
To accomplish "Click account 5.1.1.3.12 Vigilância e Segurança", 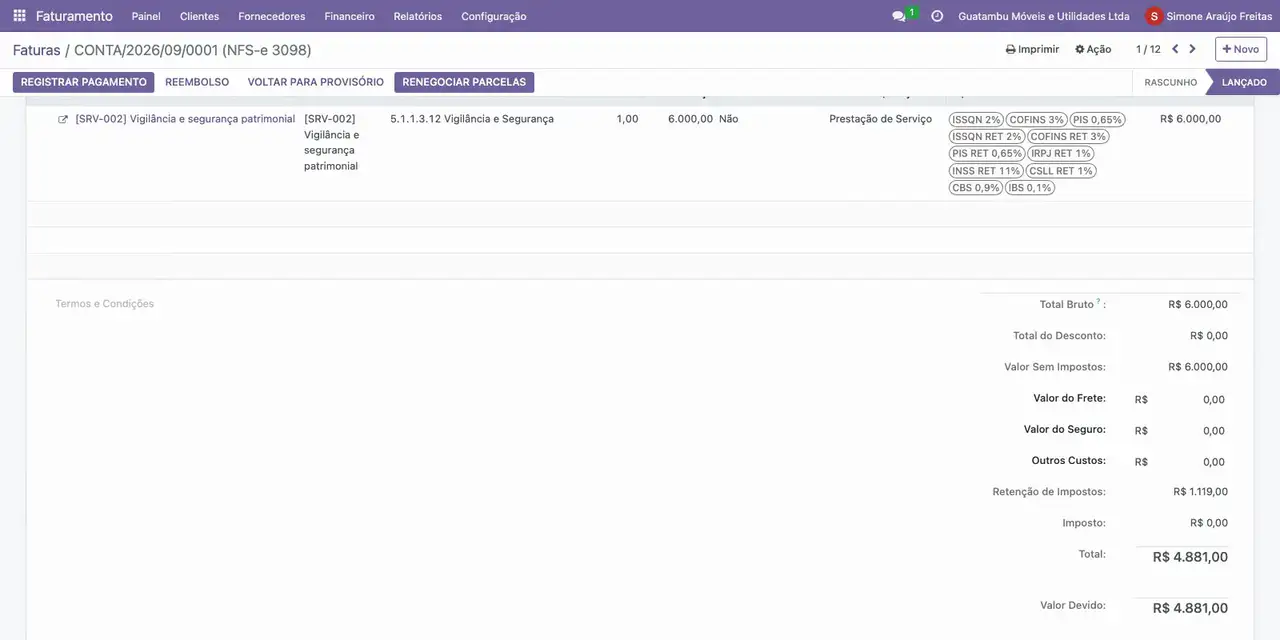I will pyautogui.click(x=472, y=119).
